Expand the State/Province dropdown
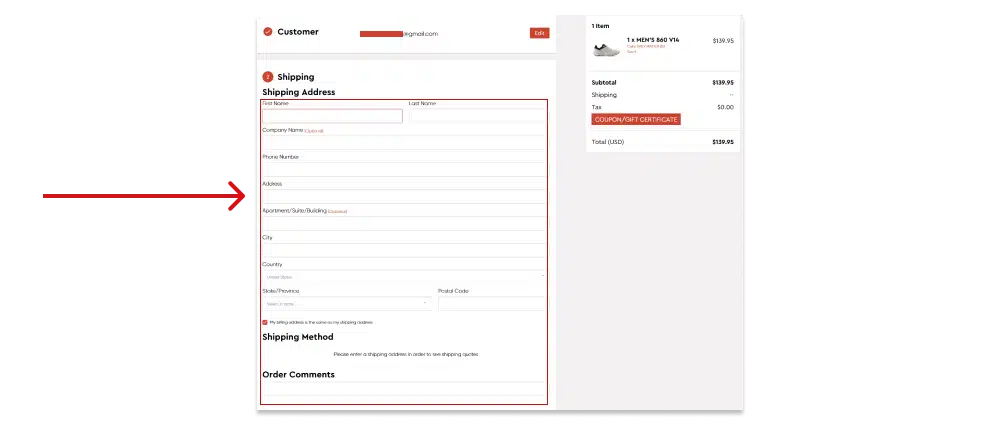The height and width of the screenshot is (425, 1000). [346, 303]
